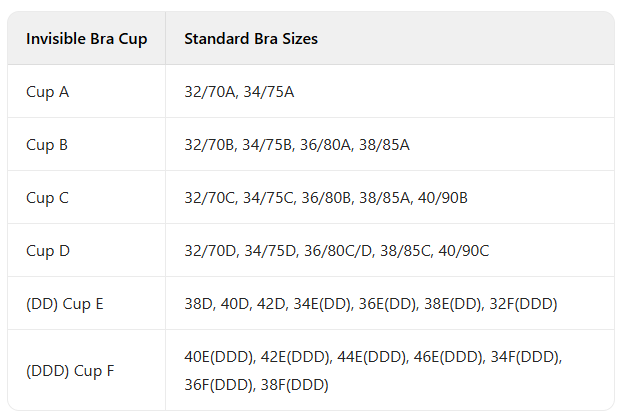Click the 32F(DDD) size in Cup E row

522,304
